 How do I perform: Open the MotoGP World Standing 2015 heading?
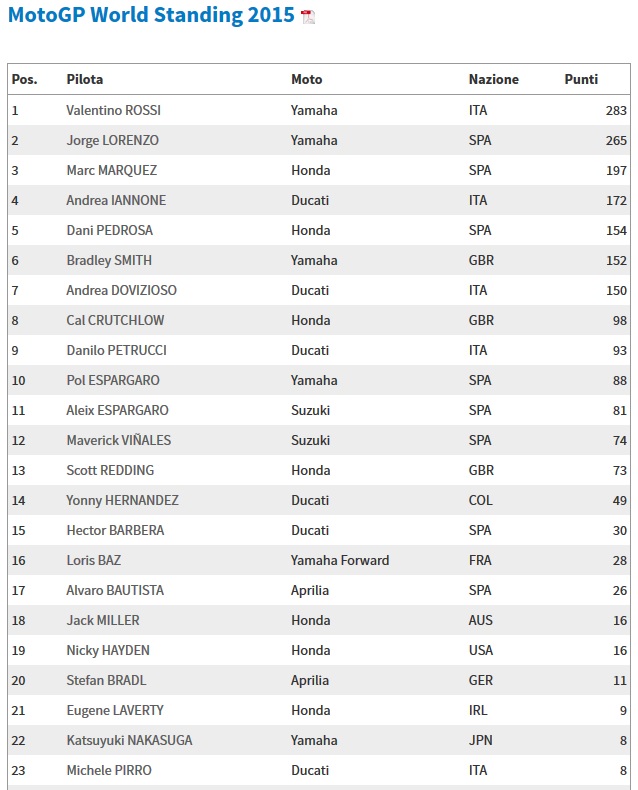point(151,15)
